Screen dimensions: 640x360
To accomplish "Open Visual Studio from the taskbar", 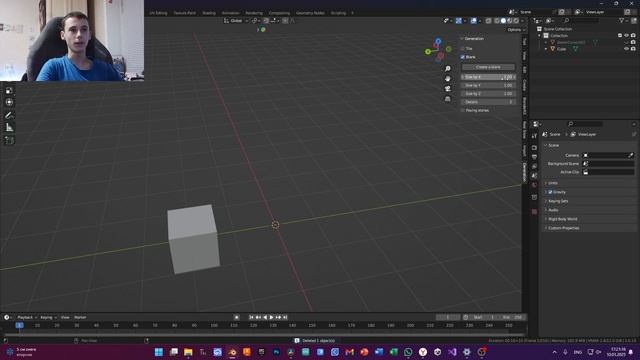I will click(452, 352).
